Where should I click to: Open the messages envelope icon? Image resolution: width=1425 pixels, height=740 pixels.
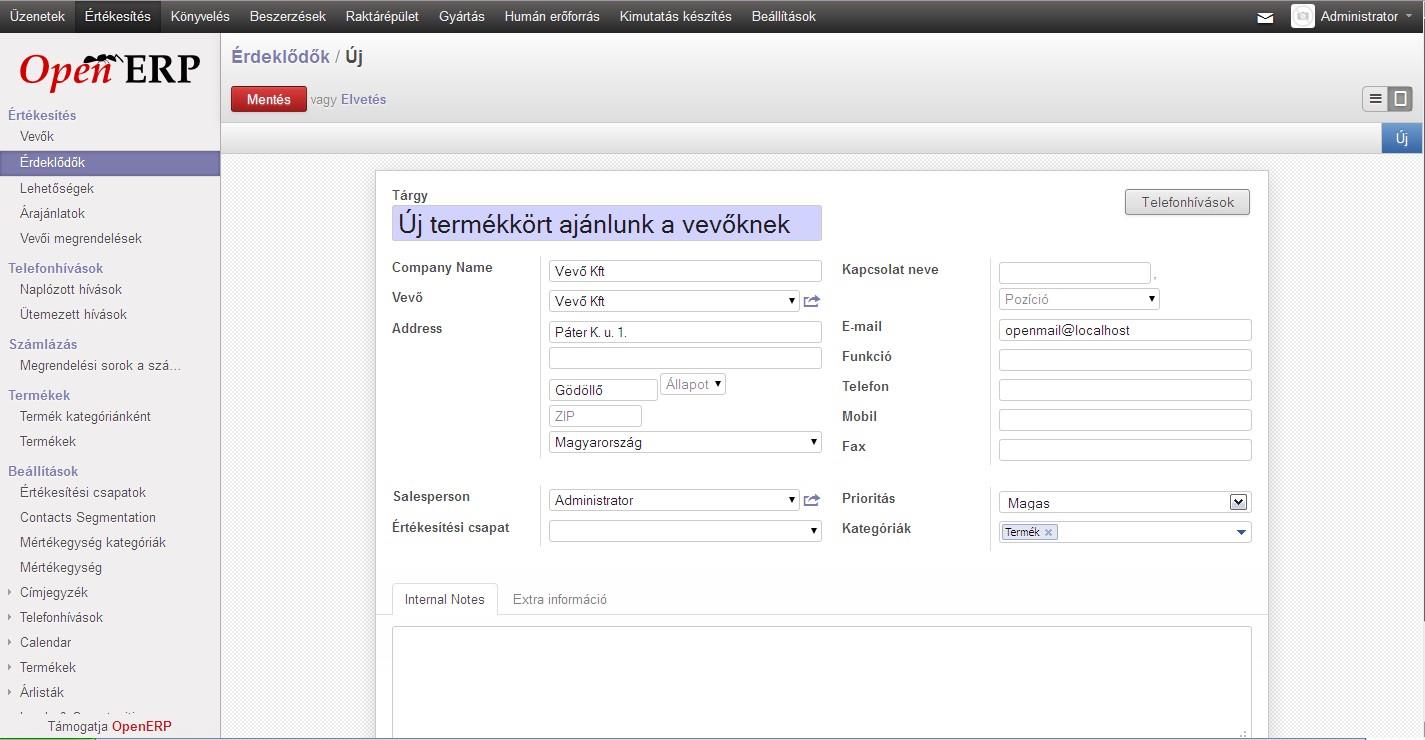[x=1265, y=17]
